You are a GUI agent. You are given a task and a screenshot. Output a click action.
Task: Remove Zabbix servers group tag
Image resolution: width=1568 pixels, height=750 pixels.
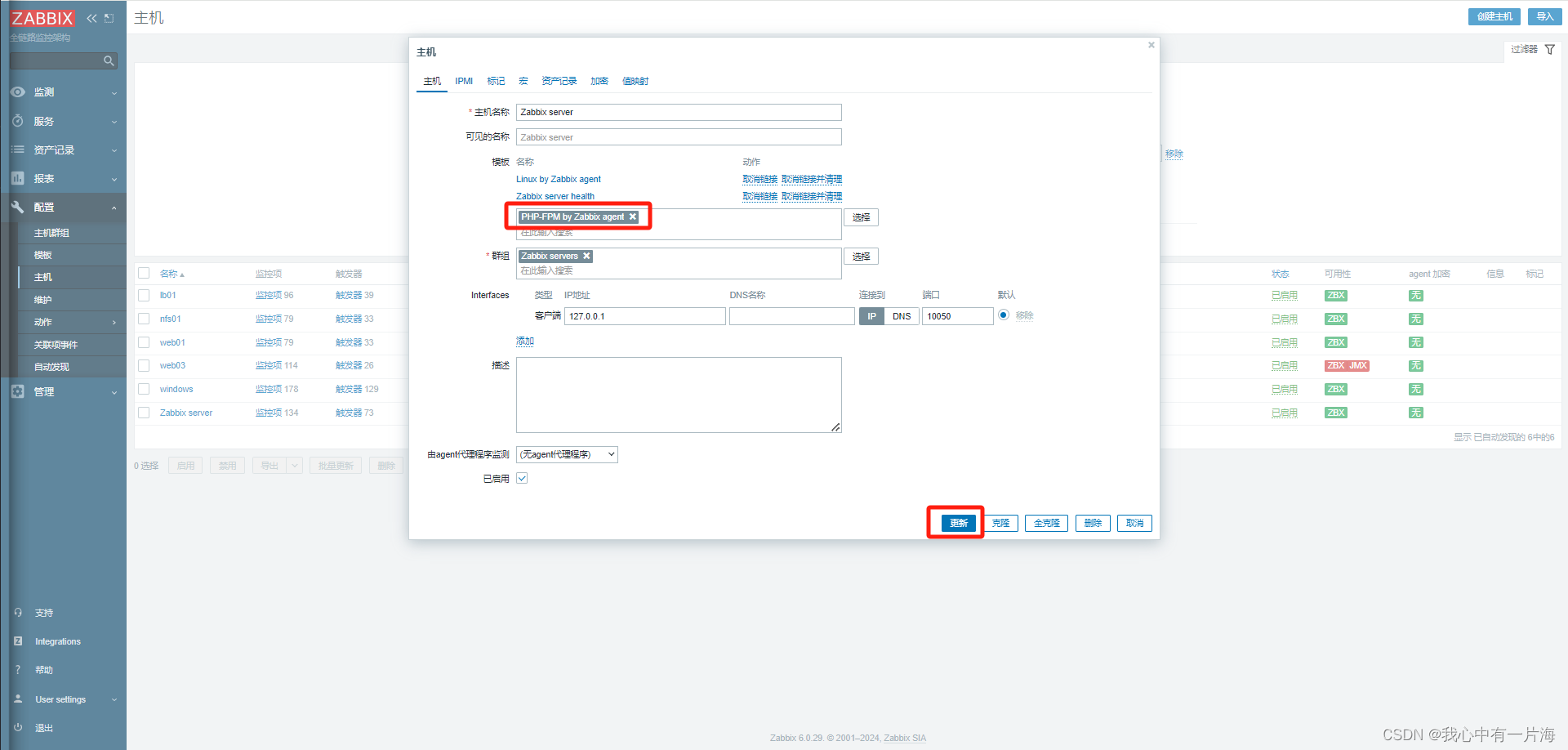pos(586,256)
